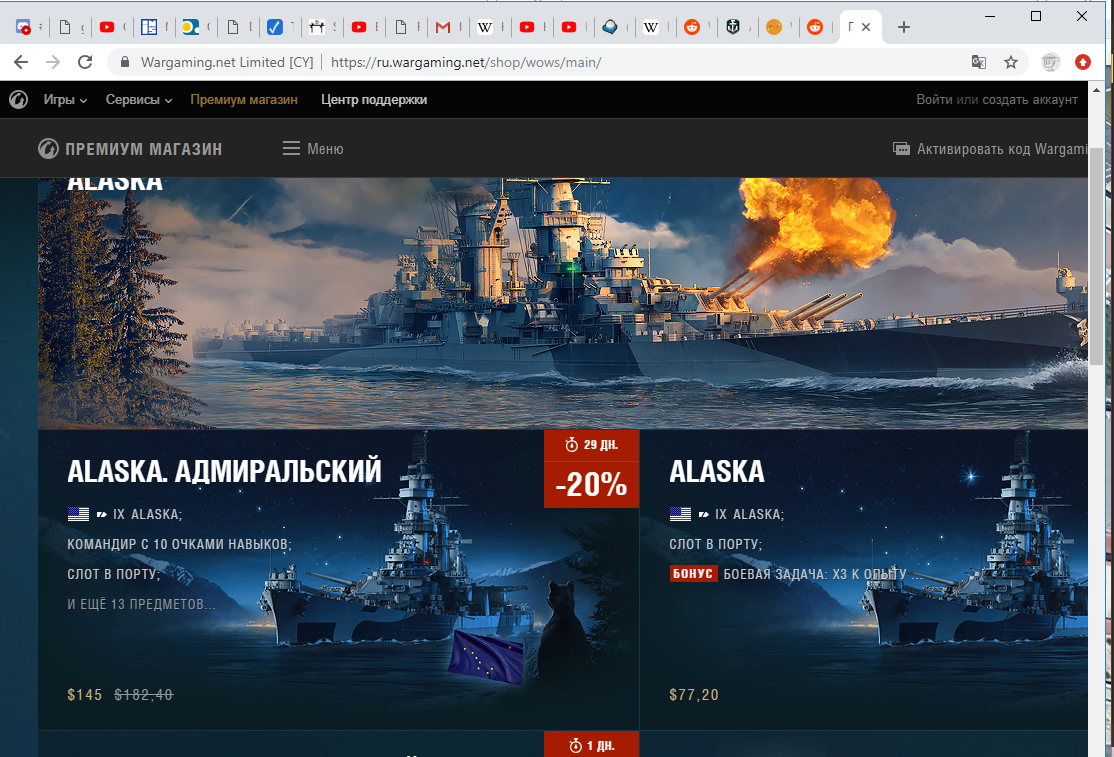1114x757 pixels.
Task: Open the hamburger Меню
Action: click(x=313, y=149)
